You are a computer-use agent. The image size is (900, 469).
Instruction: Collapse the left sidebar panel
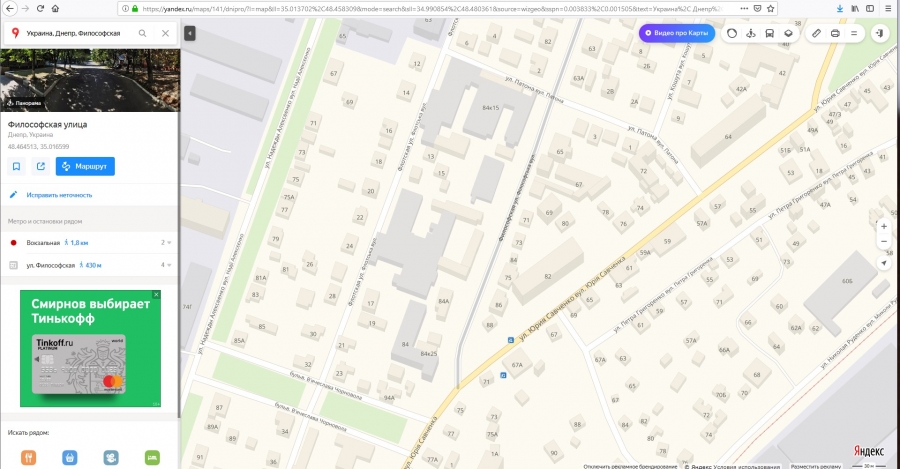pyautogui.click(x=190, y=33)
